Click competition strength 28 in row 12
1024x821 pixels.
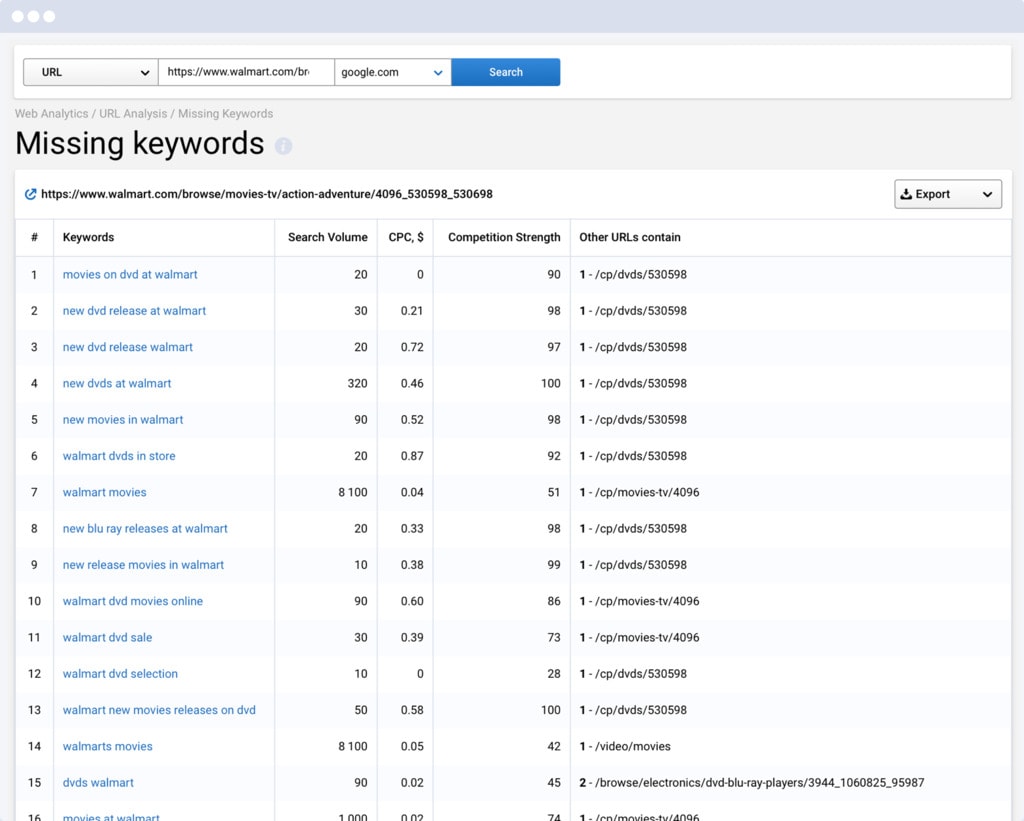(x=554, y=673)
